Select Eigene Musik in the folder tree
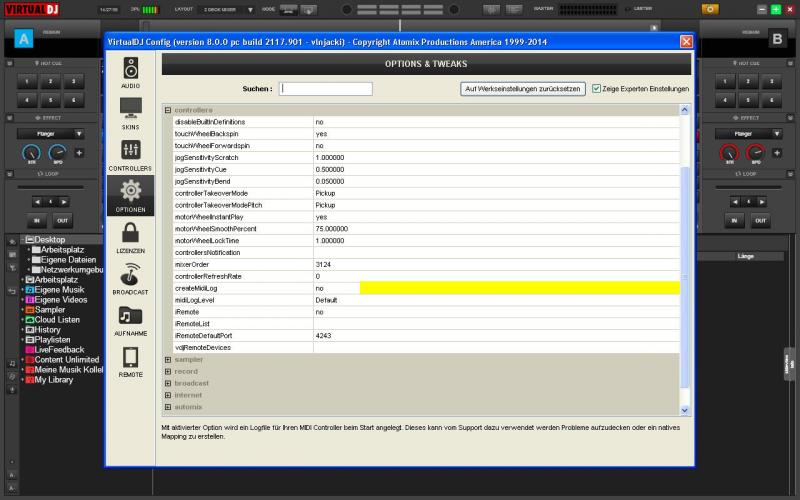Screen dimensions: 800x500 click(61, 290)
